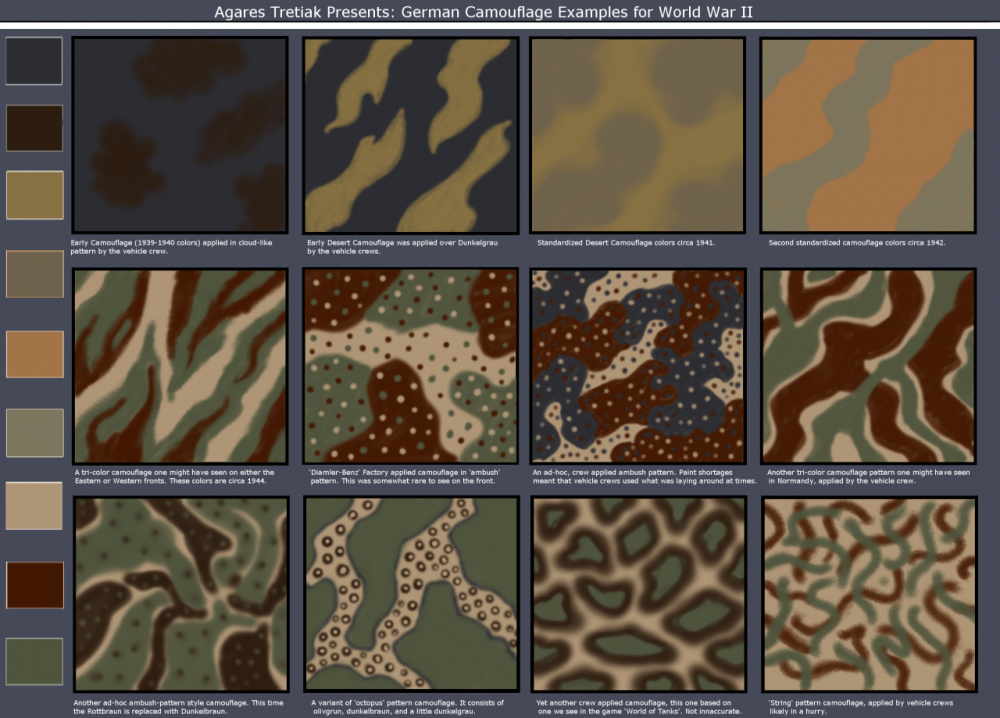View the Early Desert Camouflage over Dunkelgrau sample
The width and height of the screenshot is (1000, 718).
pyautogui.click(x=410, y=134)
